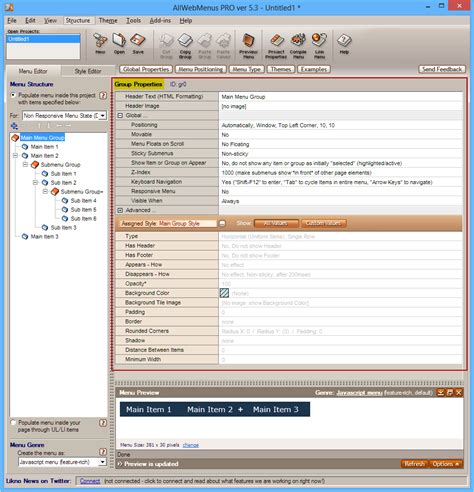Click the Javascript menu genre link
This screenshot has width=474, height=492.
(359, 393)
